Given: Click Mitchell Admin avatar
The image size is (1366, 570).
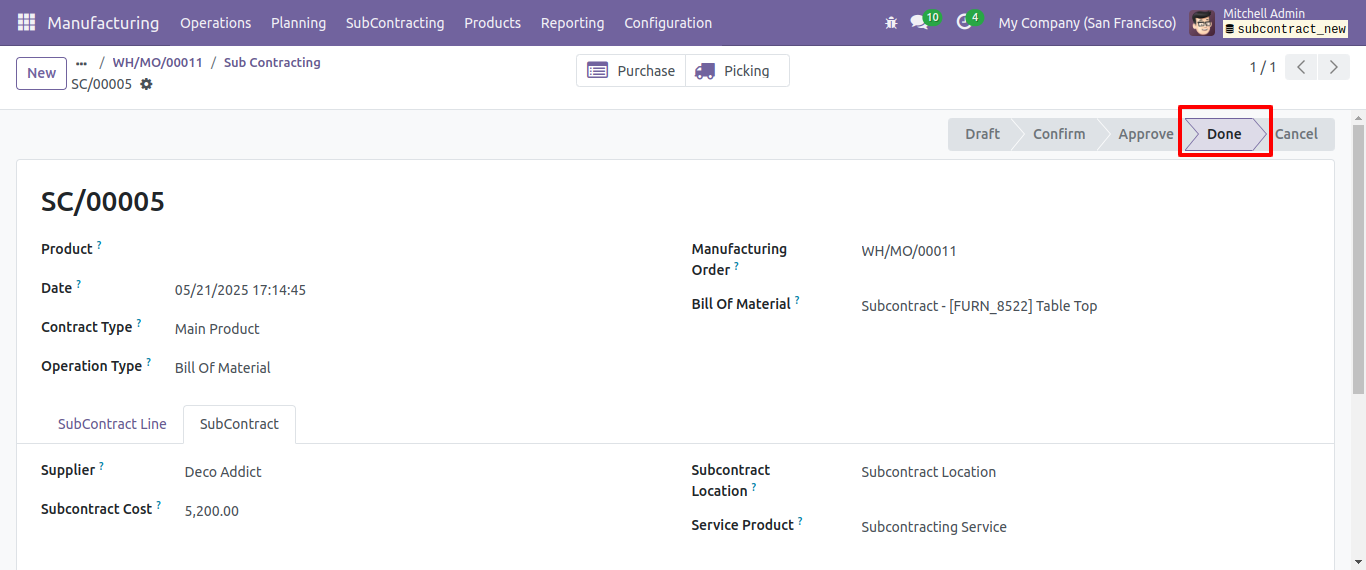Looking at the screenshot, I should pyautogui.click(x=1202, y=22).
